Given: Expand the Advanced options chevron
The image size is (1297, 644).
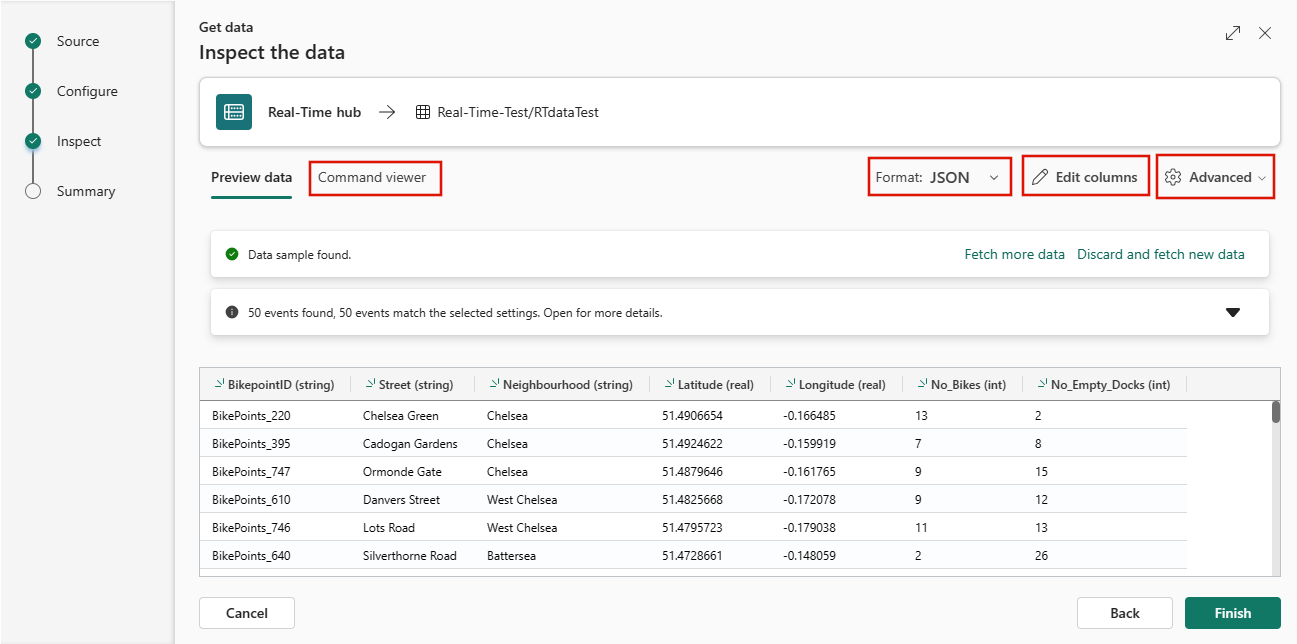Looking at the screenshot, I should [x=1262, y=178].
